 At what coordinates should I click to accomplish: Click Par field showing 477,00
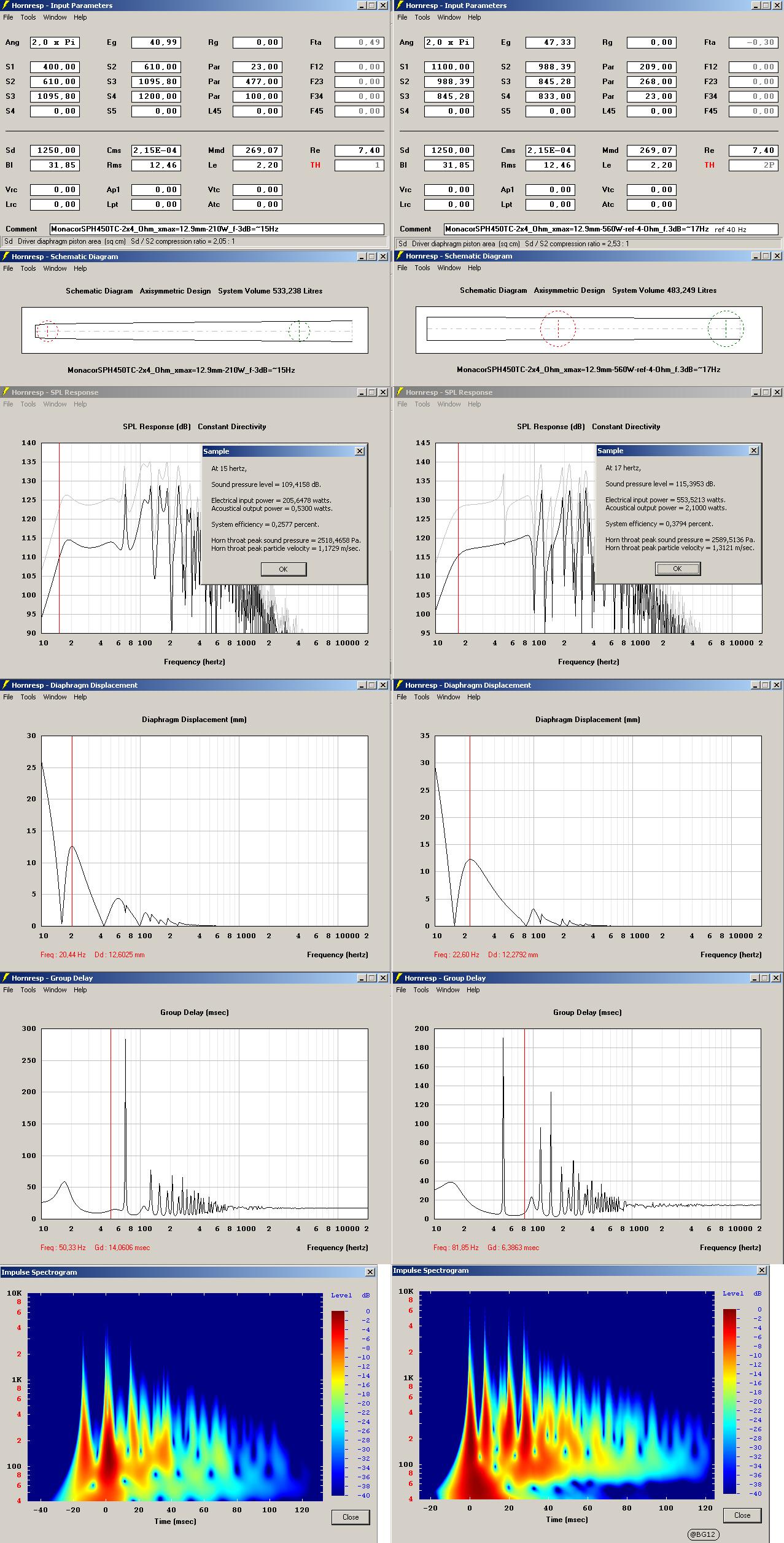coord(257,82)
